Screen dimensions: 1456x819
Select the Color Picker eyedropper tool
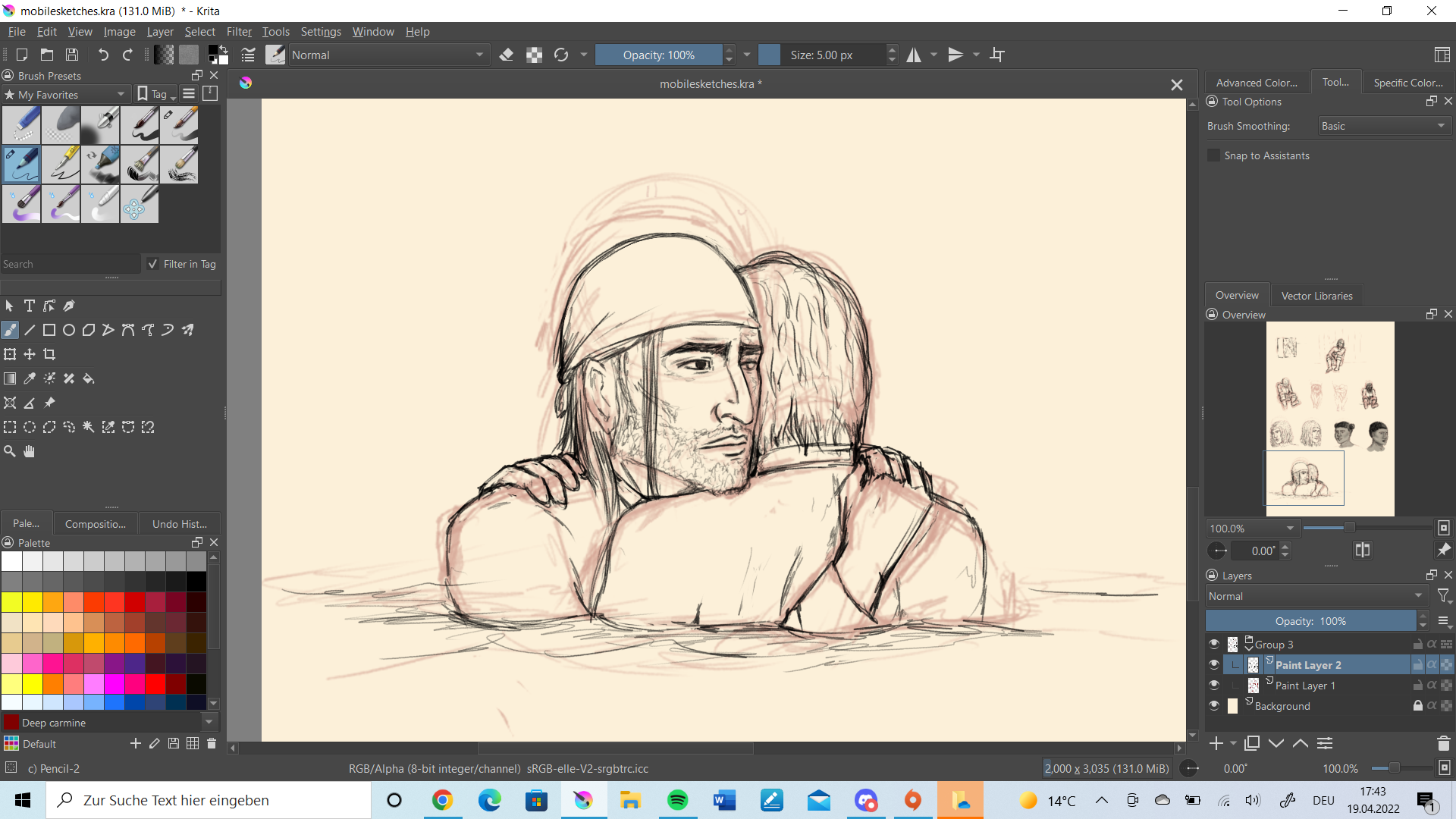point(30,378)
